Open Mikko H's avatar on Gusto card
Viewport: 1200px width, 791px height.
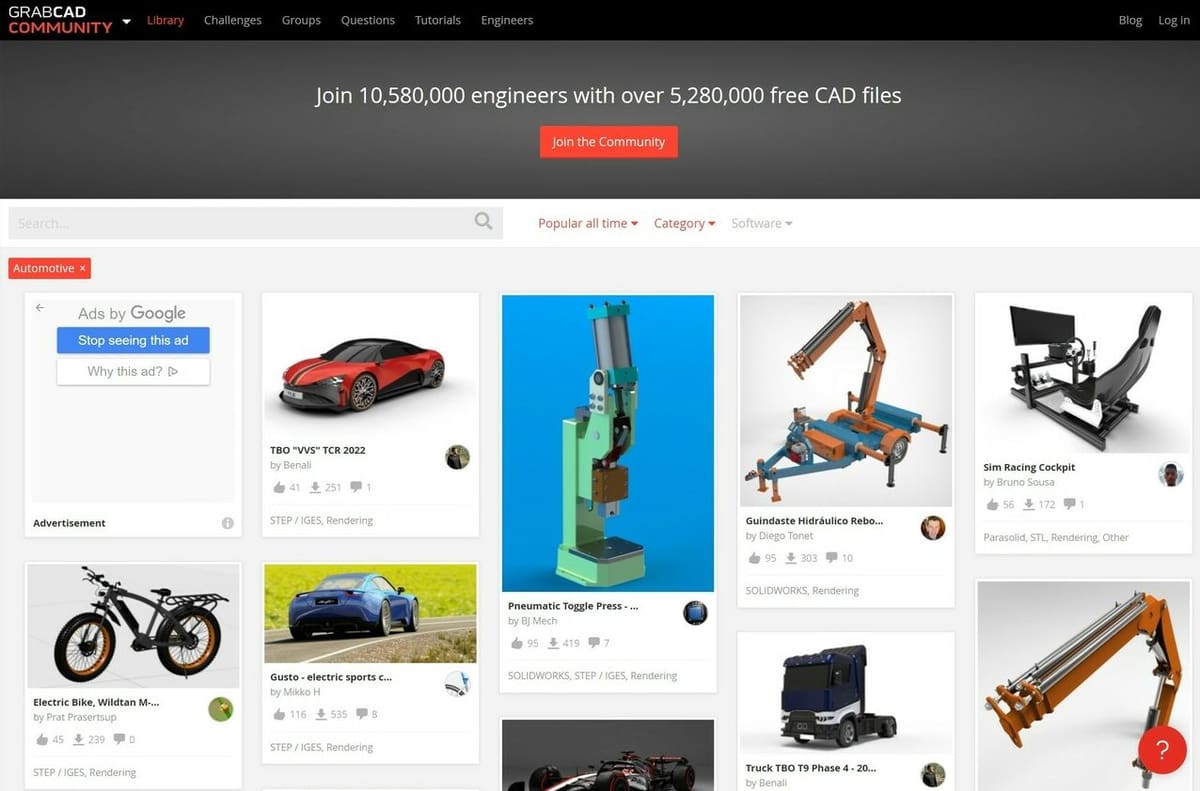coord(457,684)
